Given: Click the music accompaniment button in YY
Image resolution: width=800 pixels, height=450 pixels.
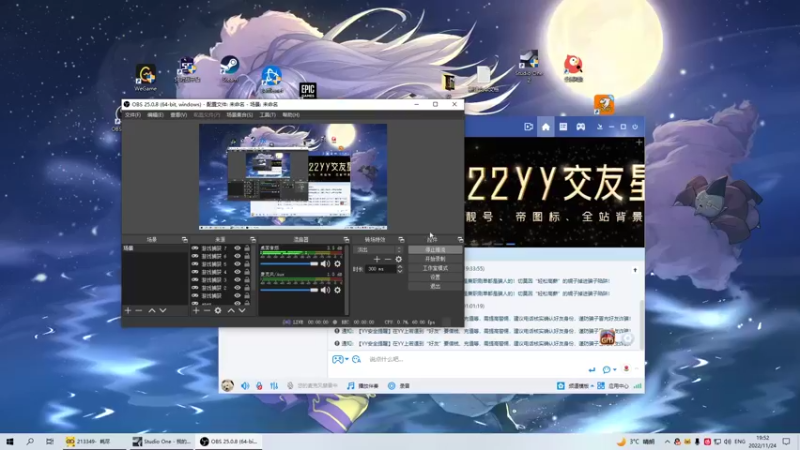Looking at the screenshot, I should coord(363,386).
